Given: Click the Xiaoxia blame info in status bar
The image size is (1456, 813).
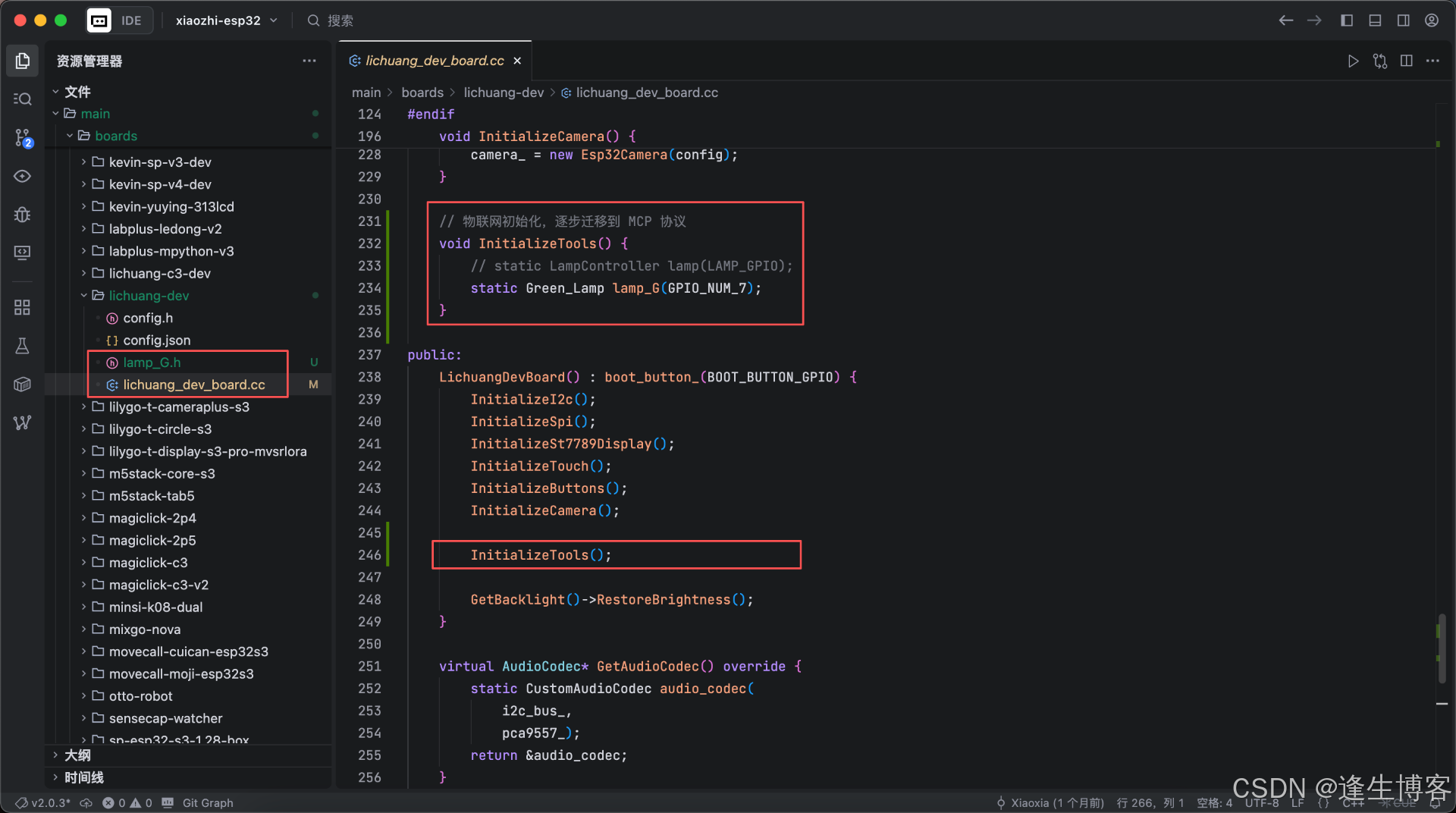Looking at the screenshot, I should [1050, 802].
